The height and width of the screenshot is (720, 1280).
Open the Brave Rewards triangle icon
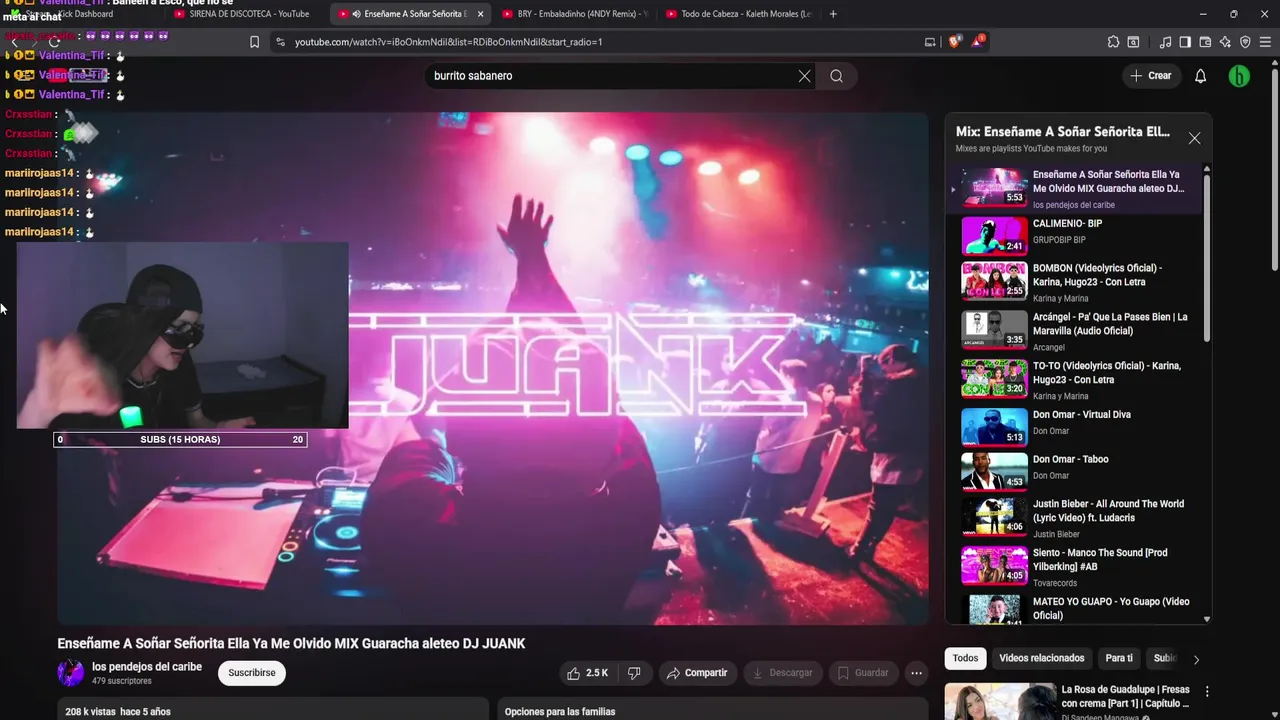[979, 42]
